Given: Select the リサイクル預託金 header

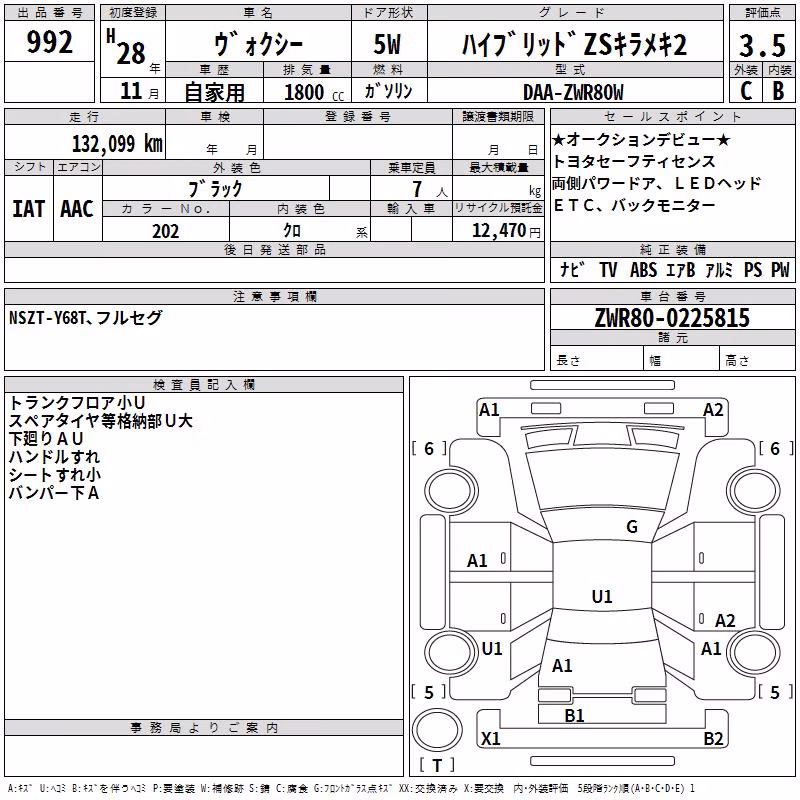Looking at the screenshot, I should [498, 208].
